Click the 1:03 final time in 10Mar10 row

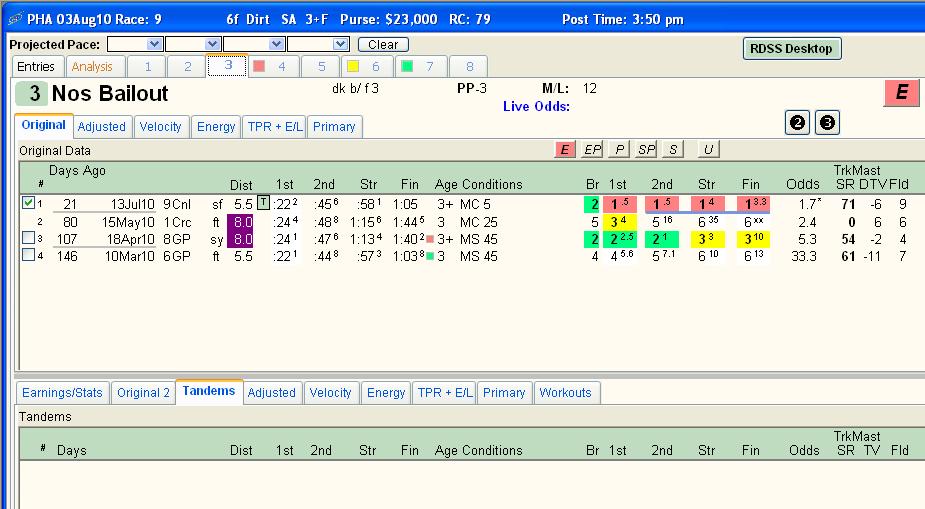pyautogui.click(x=408, y=257)
